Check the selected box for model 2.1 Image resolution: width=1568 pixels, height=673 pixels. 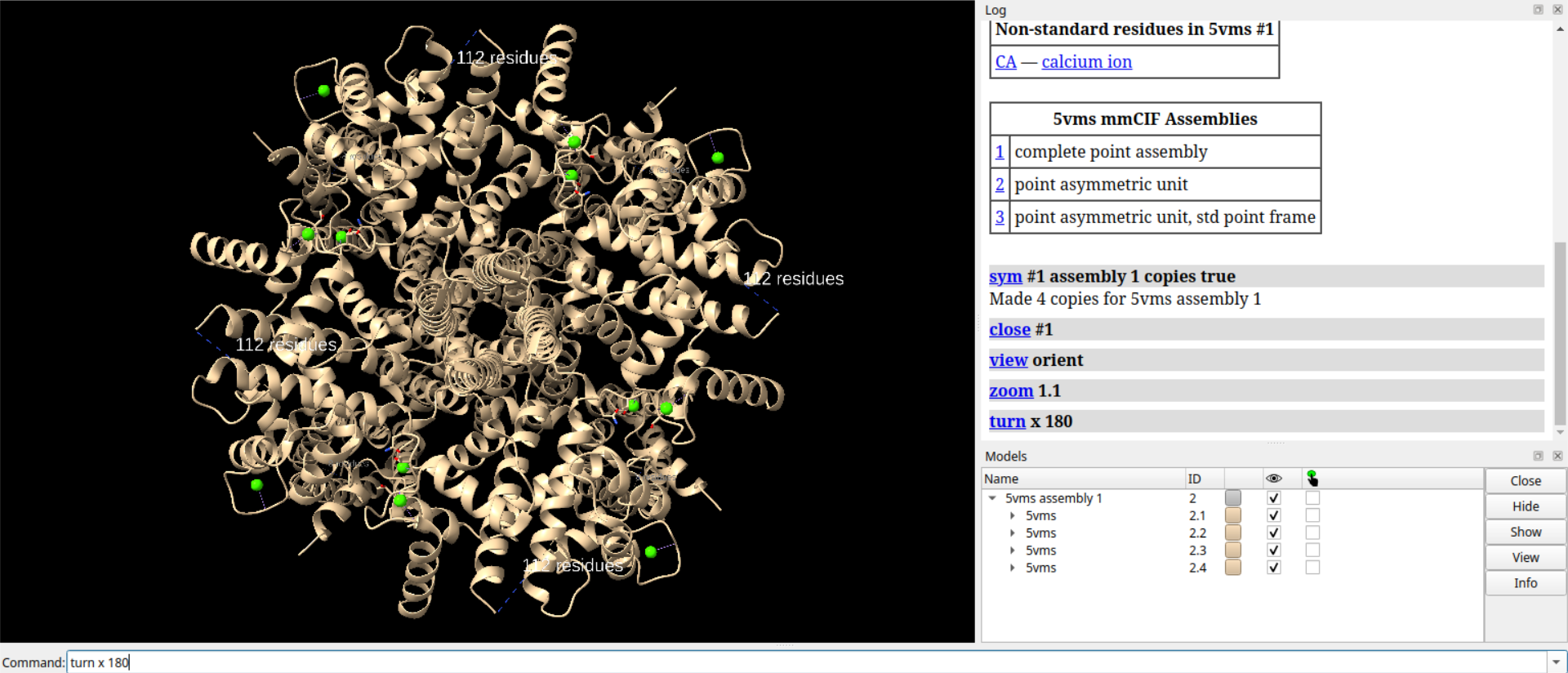pos(1312,515)
